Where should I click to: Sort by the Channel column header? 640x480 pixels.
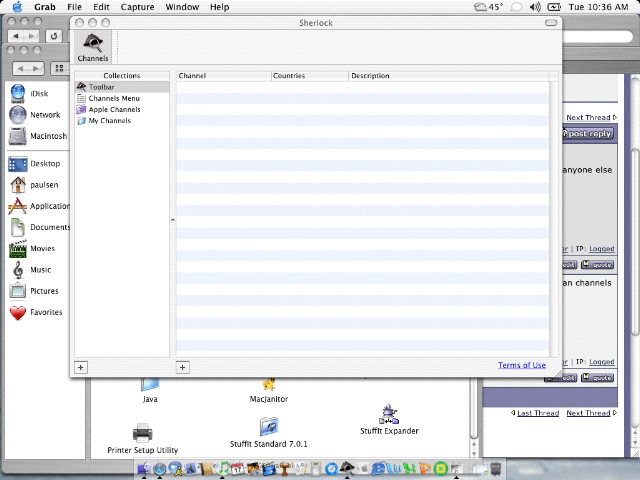point(224,76)
